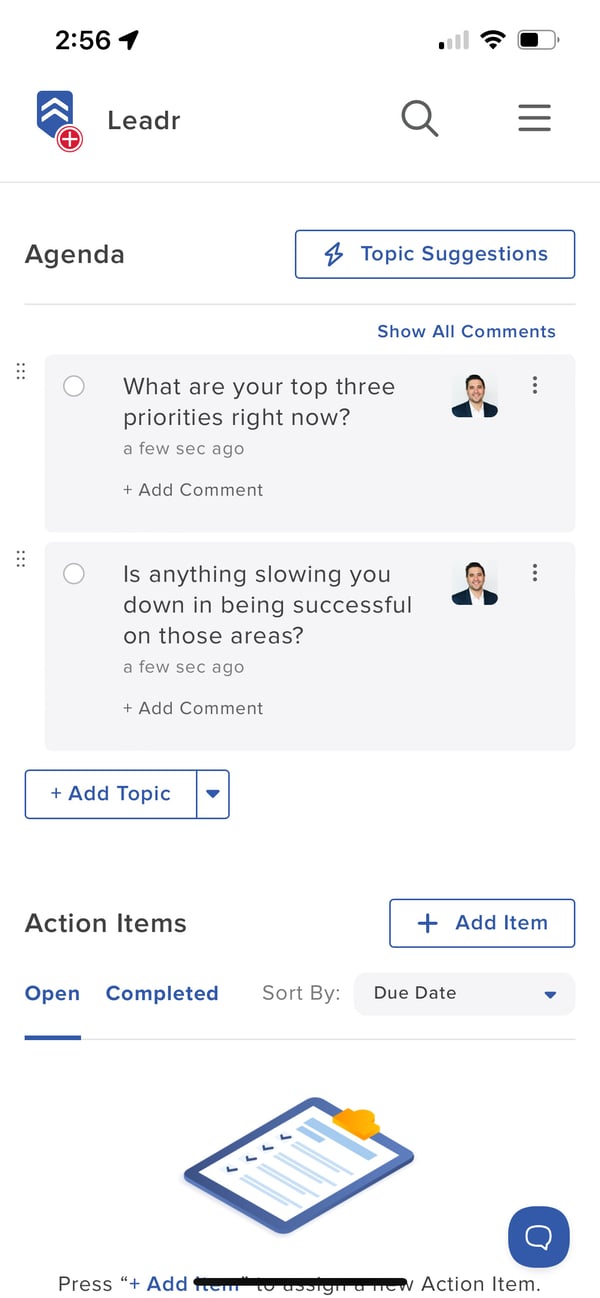The height and width of the screenshot is (1298, 600).
Task: Open the Intercom chat bubble
Action: coord(538,1237)
